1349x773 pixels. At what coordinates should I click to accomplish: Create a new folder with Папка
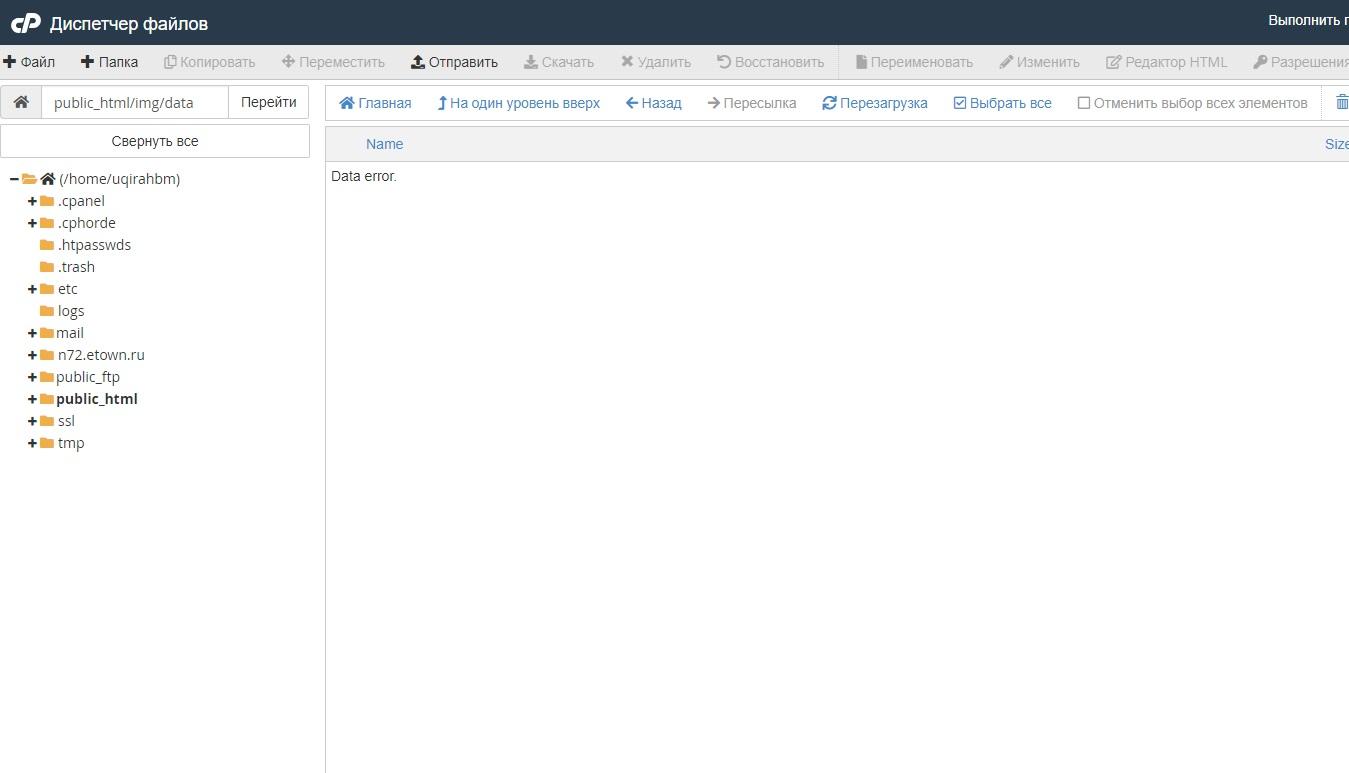coord(110,62)
